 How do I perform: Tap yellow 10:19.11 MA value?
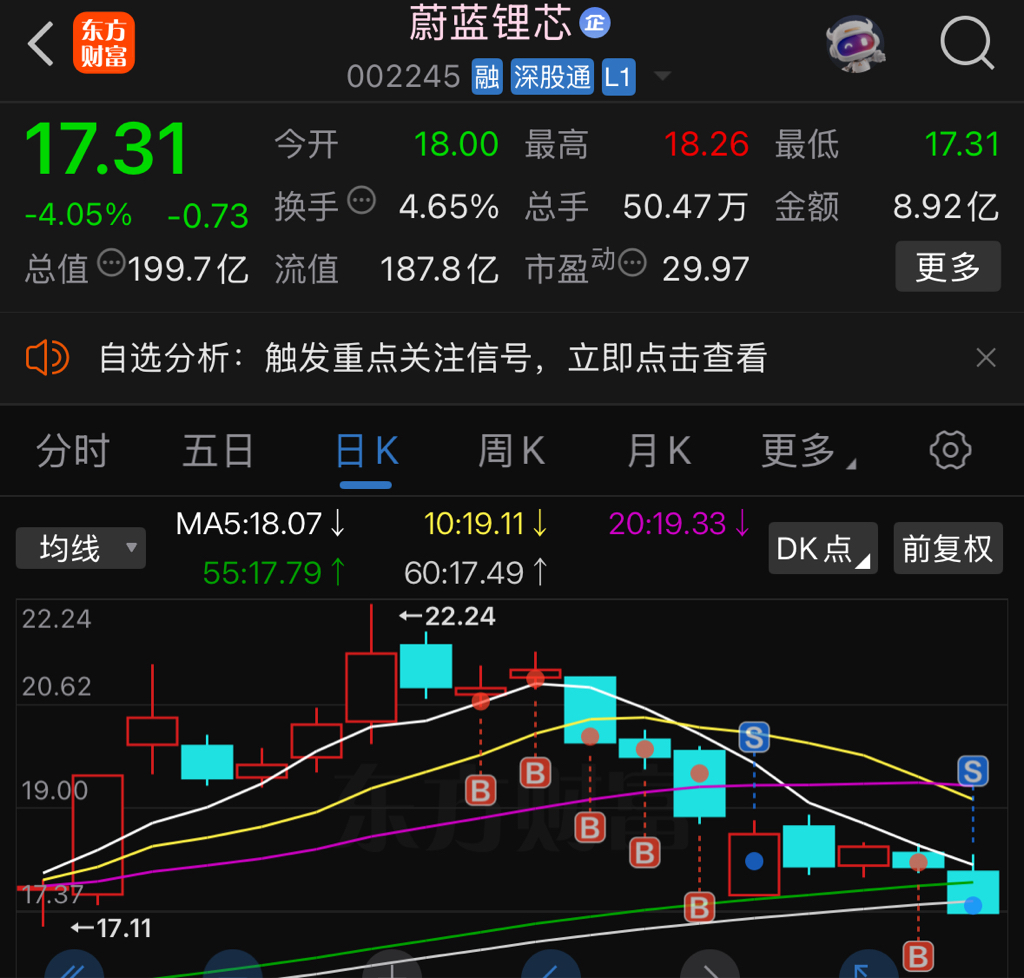(486, 524)
